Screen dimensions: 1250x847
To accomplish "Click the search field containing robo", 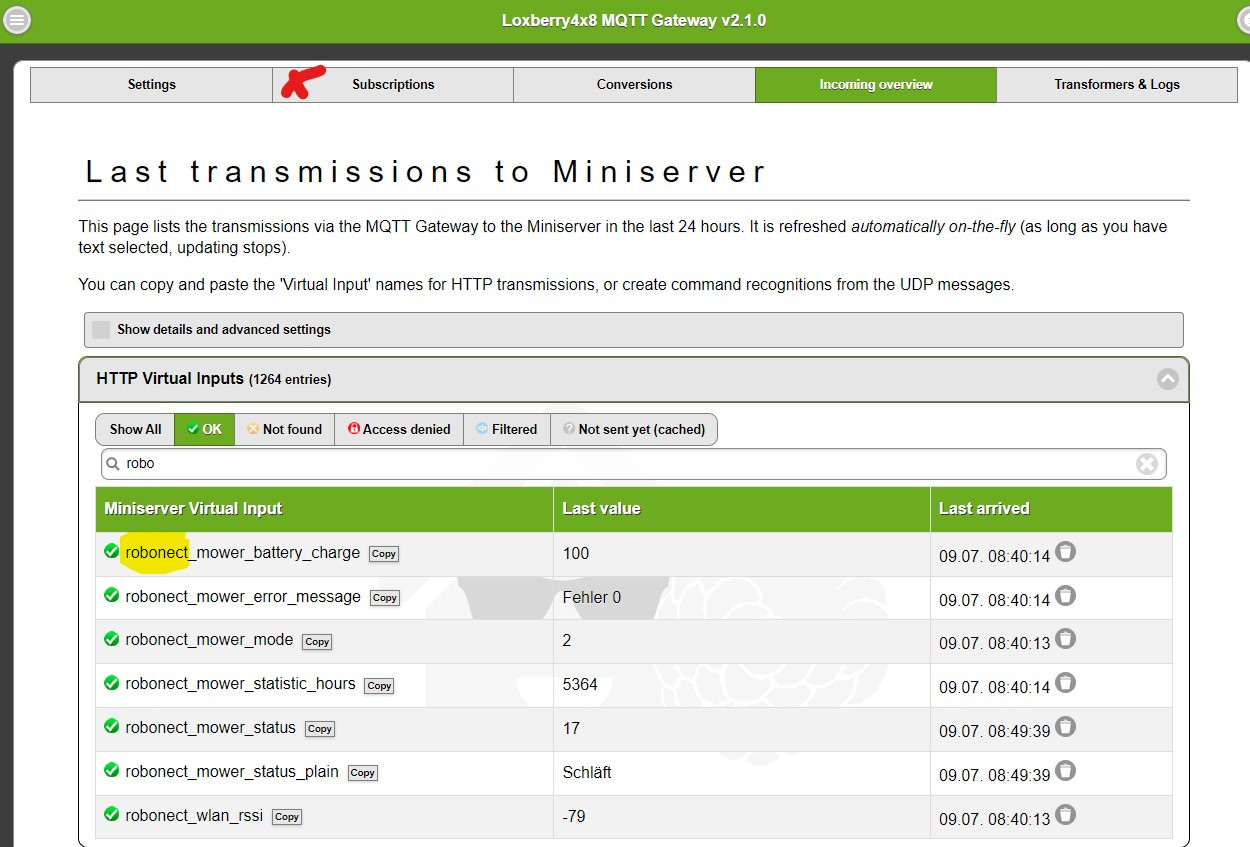I will [633, 464].
